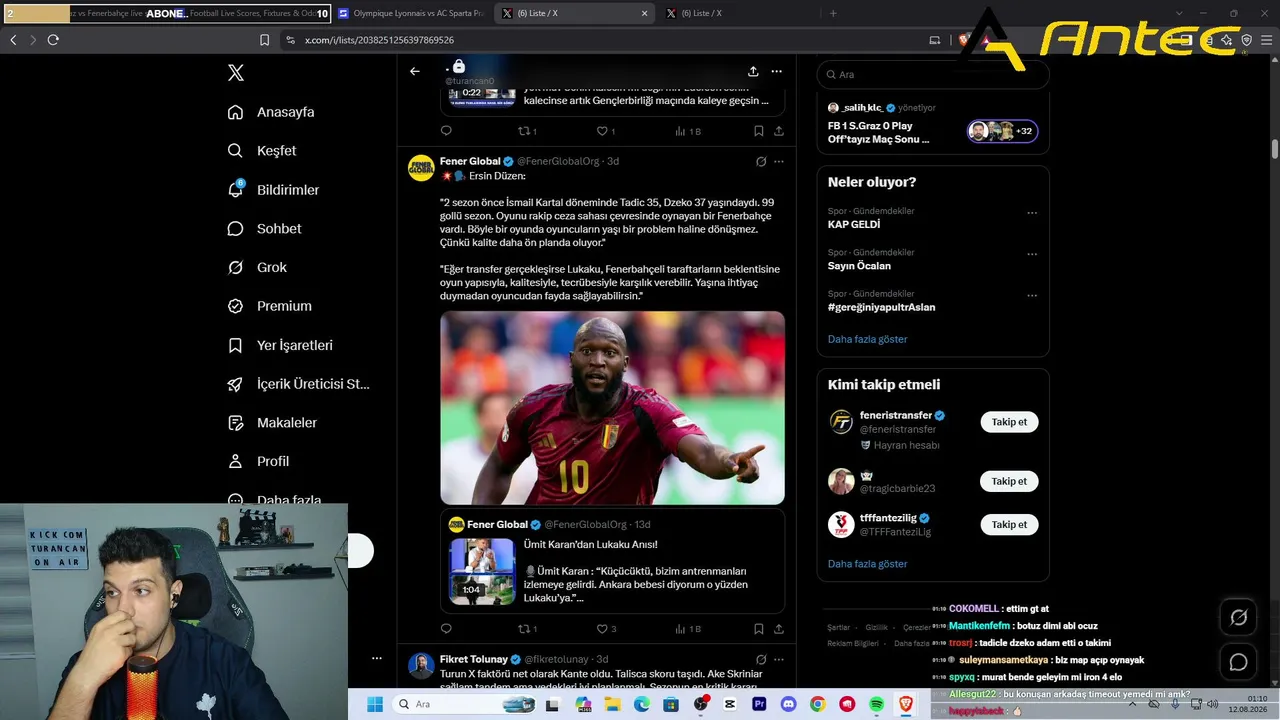Screen dimensions: 1280x720
Task: View stats of the Fener Global Ersin Düzen post
Action: pos(688,629)
